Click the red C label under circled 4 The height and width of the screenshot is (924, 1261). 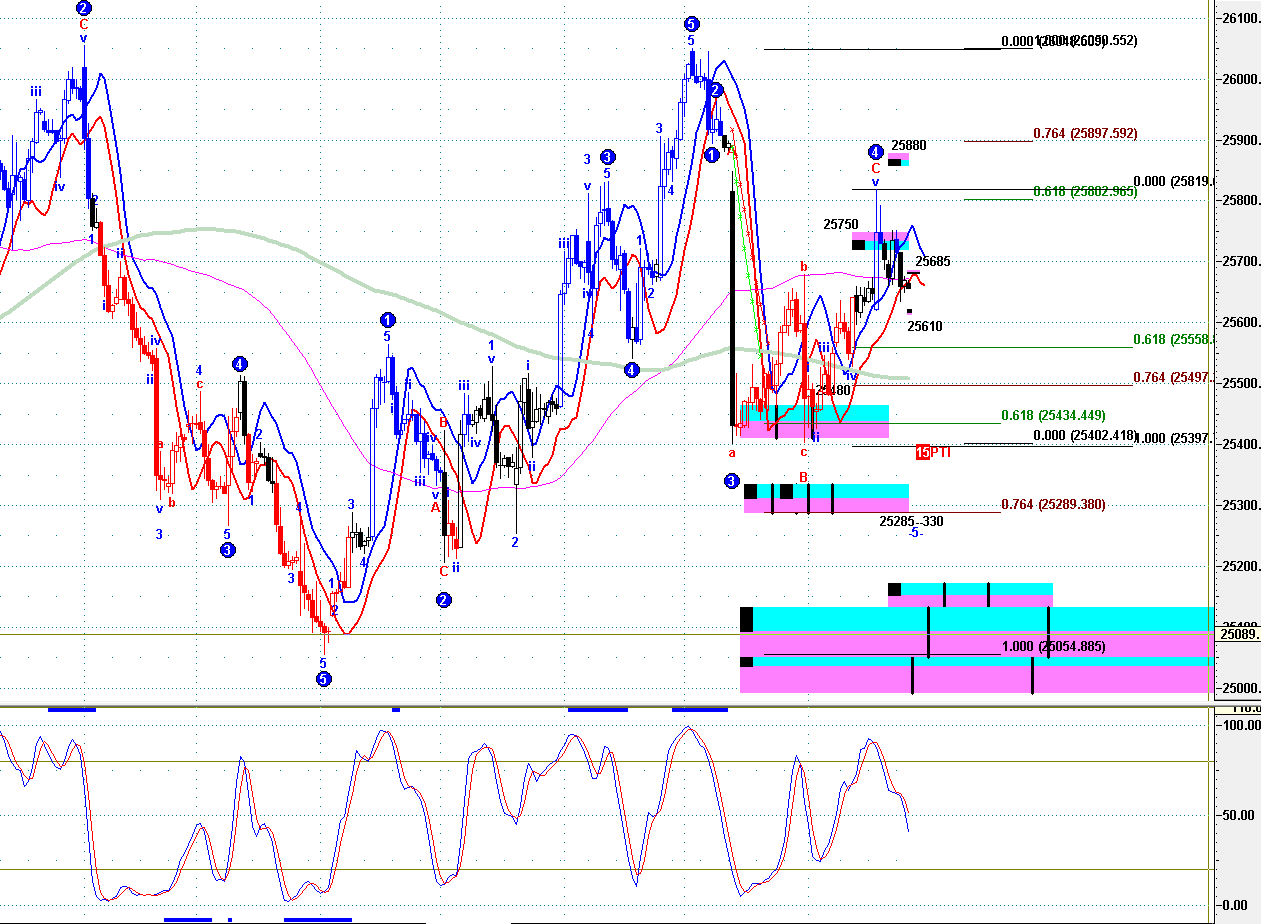[875, 168]
